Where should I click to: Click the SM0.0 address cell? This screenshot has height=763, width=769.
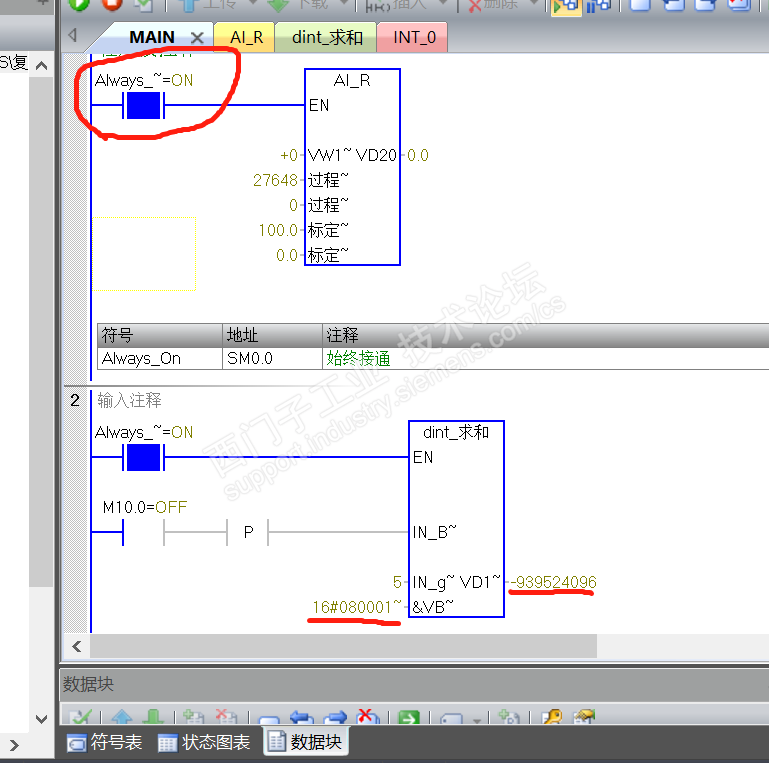(272, 358)
